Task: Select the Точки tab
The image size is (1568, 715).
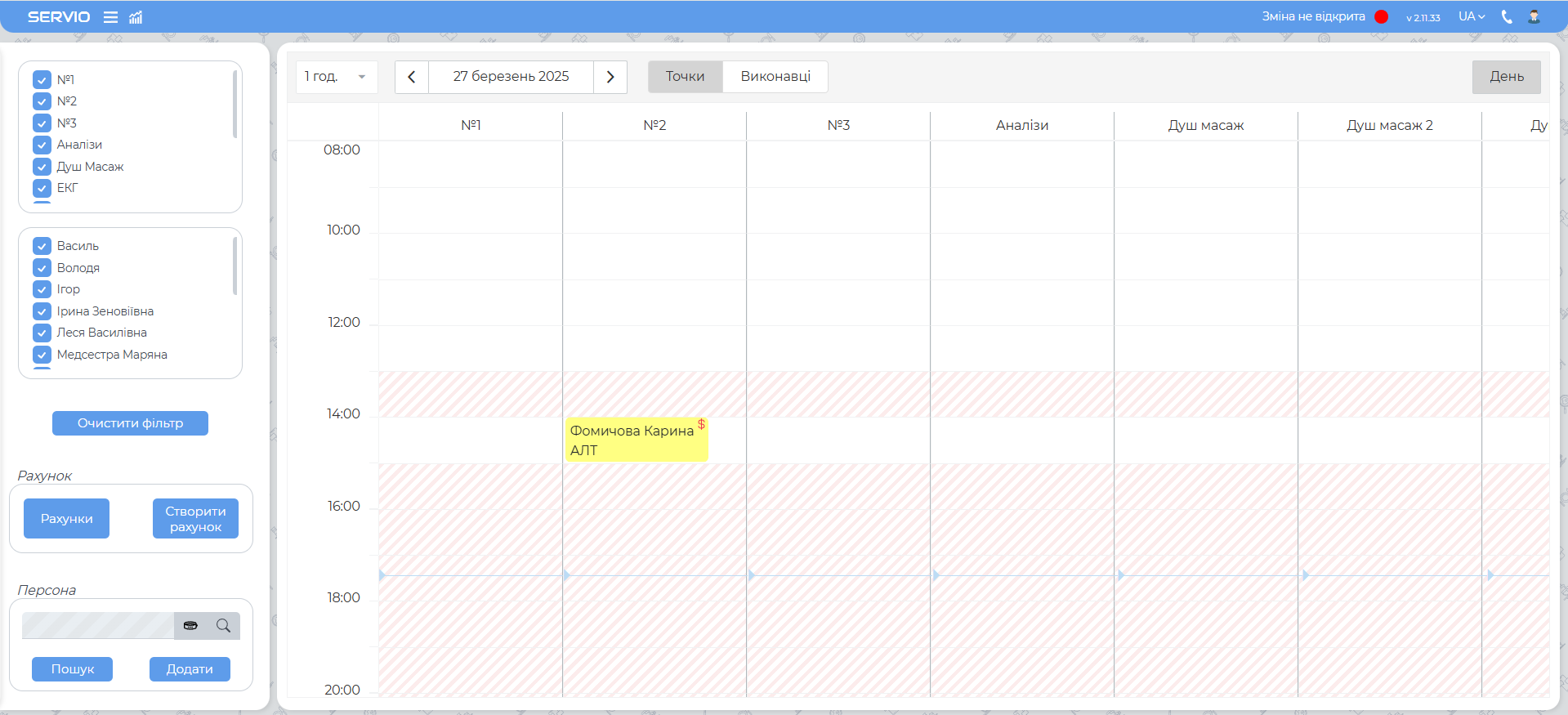Action: coord(685,77)
